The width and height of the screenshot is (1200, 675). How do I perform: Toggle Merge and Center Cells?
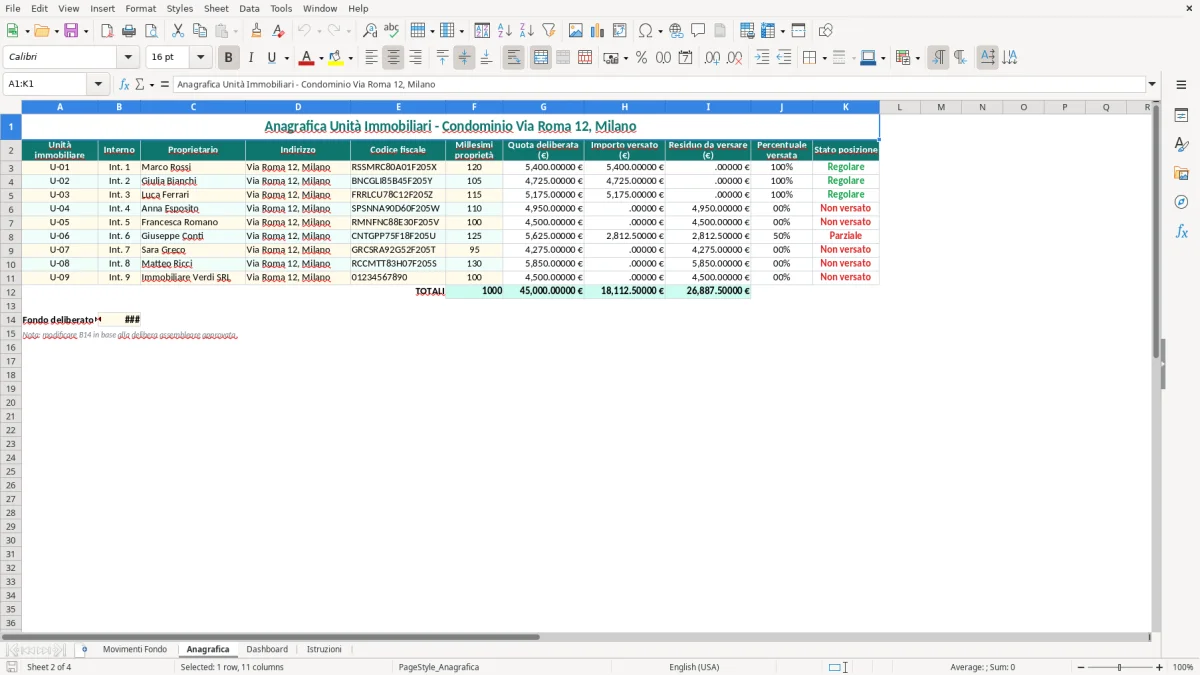click(541, 58)
